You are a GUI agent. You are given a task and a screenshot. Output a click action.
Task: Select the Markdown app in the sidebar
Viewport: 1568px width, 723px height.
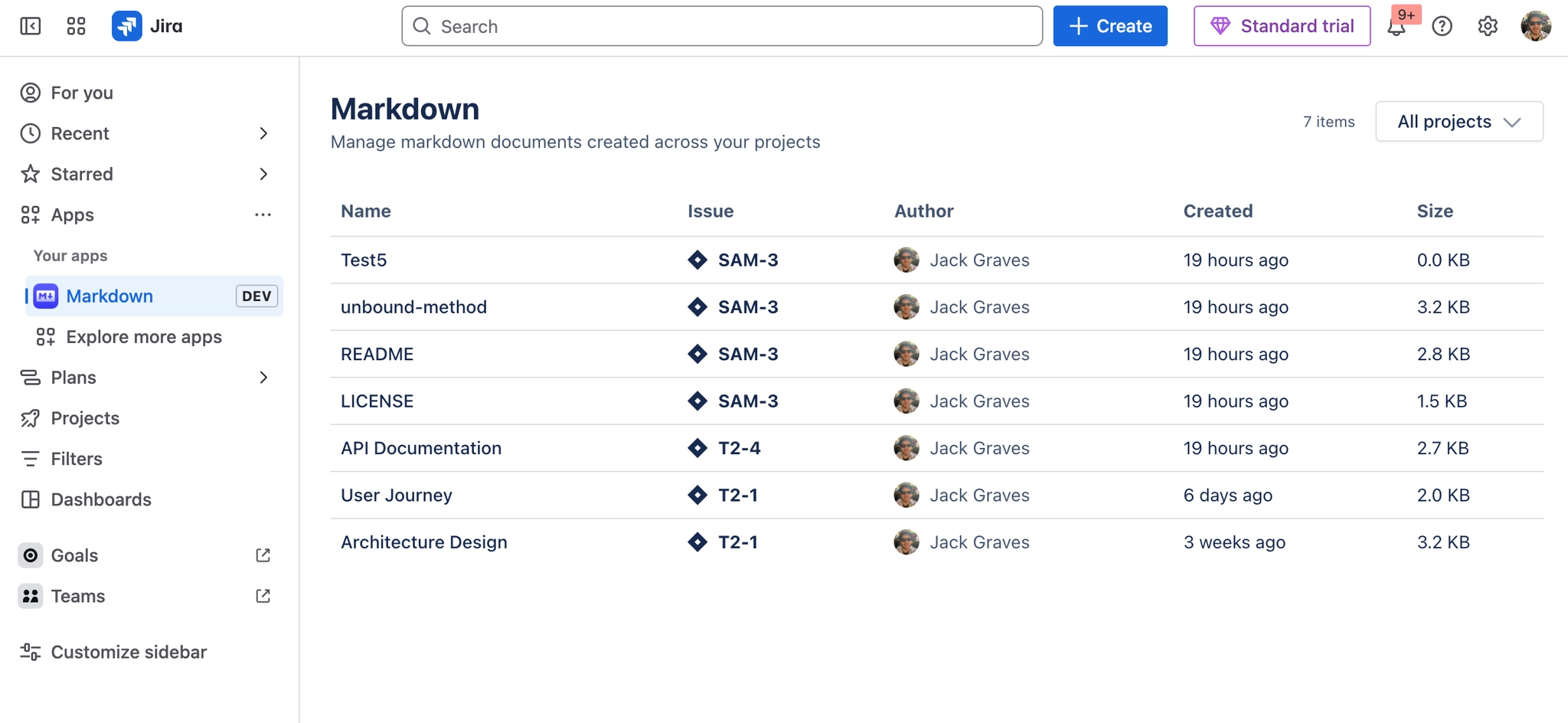pyautogui.click(x=109, y=296)
